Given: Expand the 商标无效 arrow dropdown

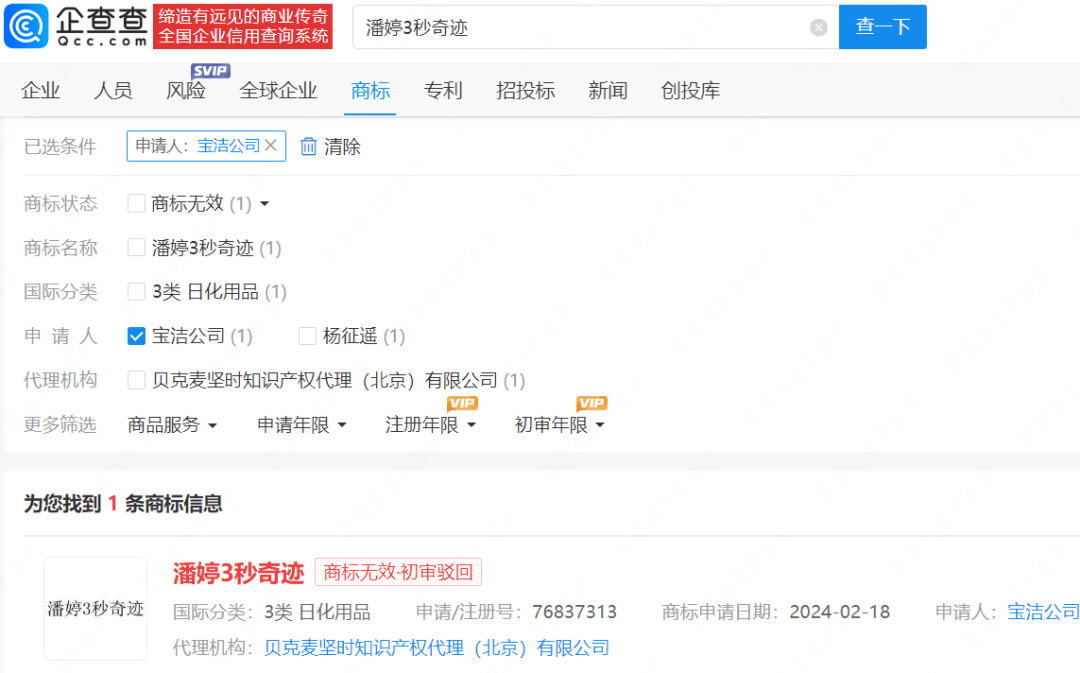Looking at the screenshot, I should pyautogui.click(x=264, y=204).
